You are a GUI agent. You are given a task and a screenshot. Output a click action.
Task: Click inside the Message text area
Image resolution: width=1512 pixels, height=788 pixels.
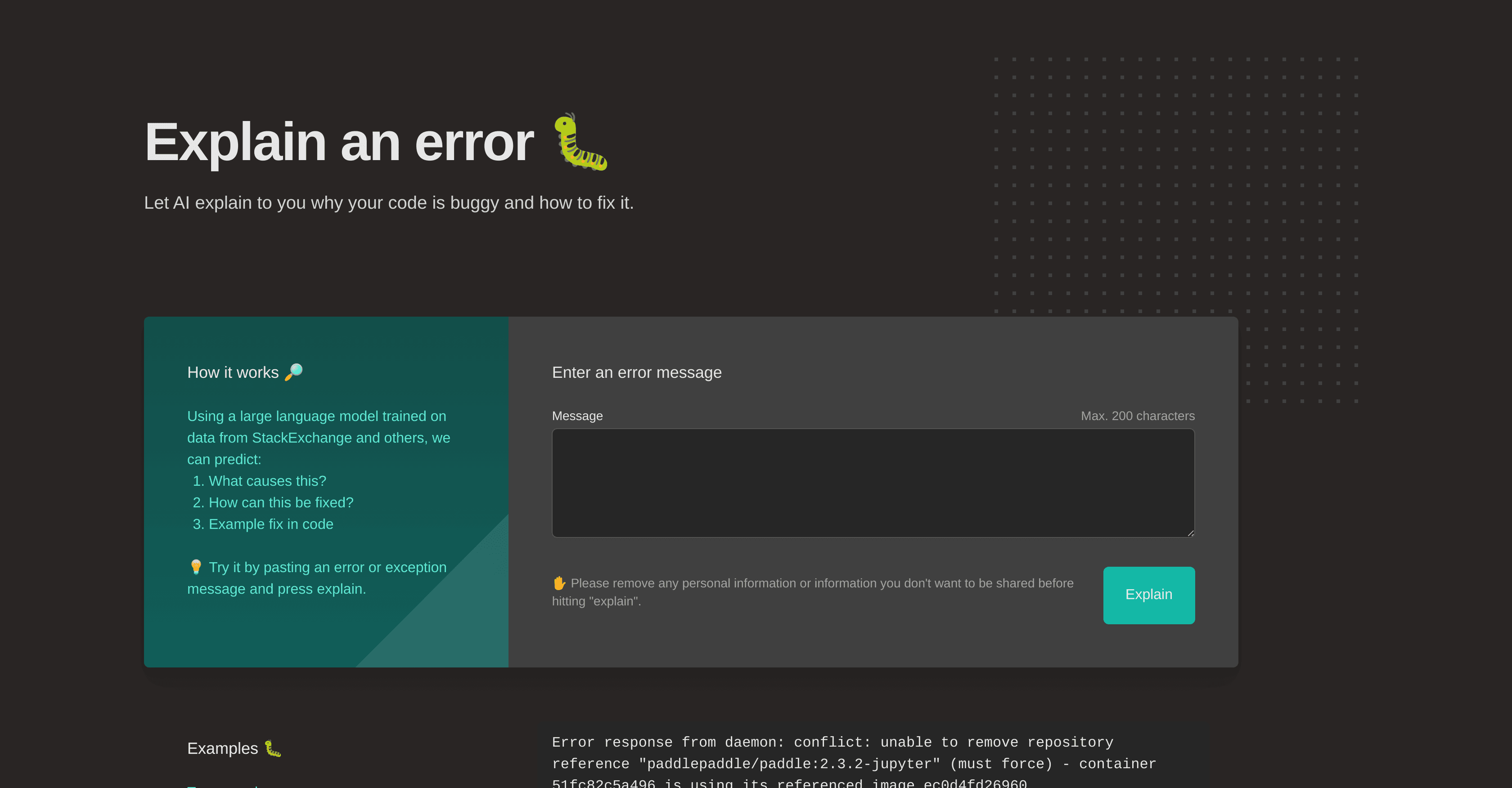[873, 482]
